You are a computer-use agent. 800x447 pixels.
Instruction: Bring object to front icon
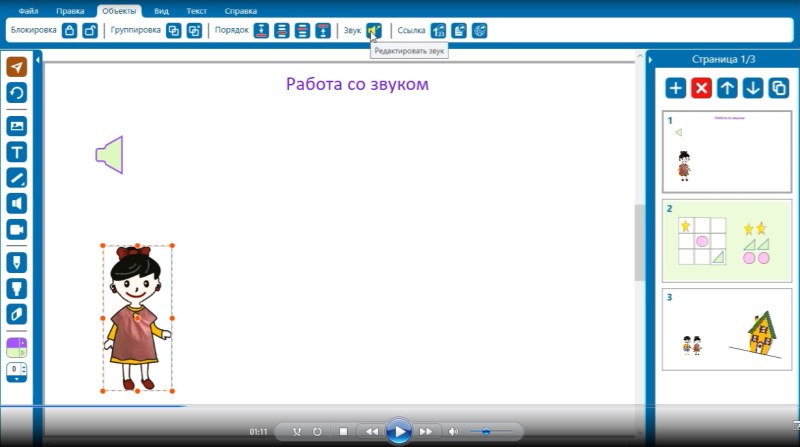click(x=323, y=31)
